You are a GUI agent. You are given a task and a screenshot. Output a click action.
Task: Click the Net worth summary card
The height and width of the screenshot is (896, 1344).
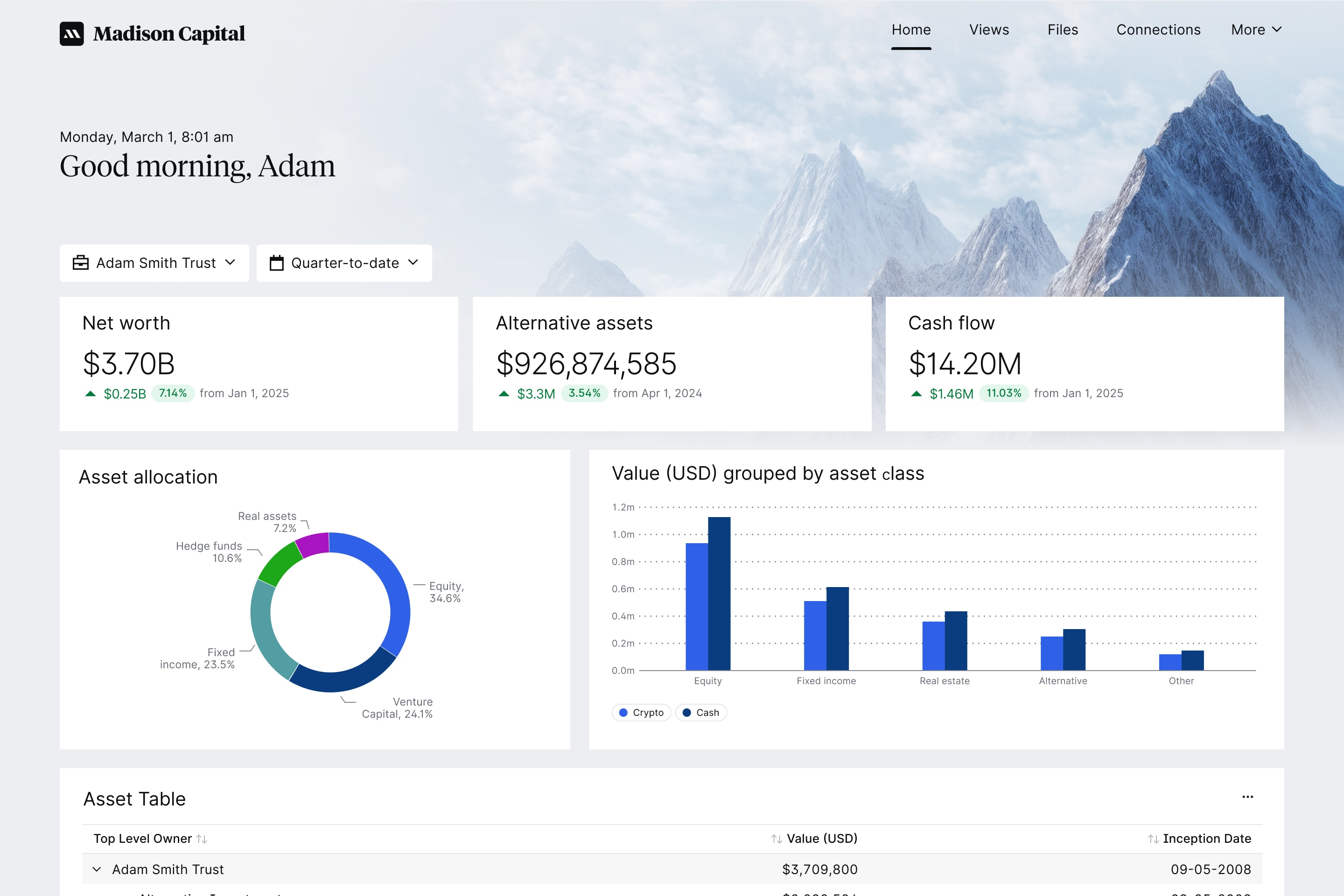258,364
